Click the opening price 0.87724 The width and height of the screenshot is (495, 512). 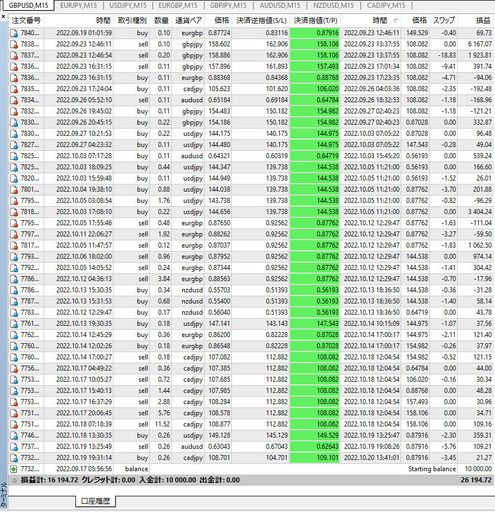pyautogui.click(x=219, y=33)
